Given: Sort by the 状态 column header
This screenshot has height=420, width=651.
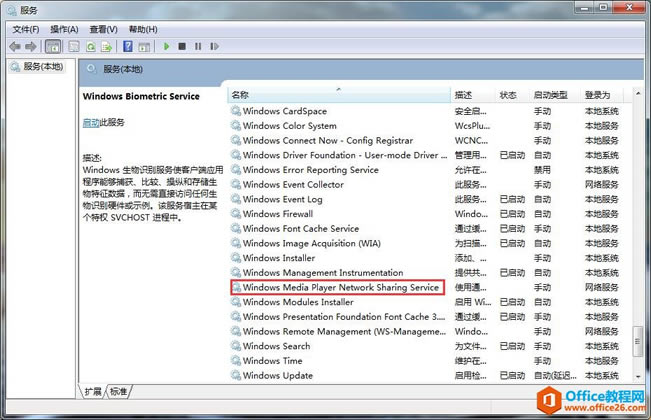Looking at the screenshot, I should [x=512, y=95].
